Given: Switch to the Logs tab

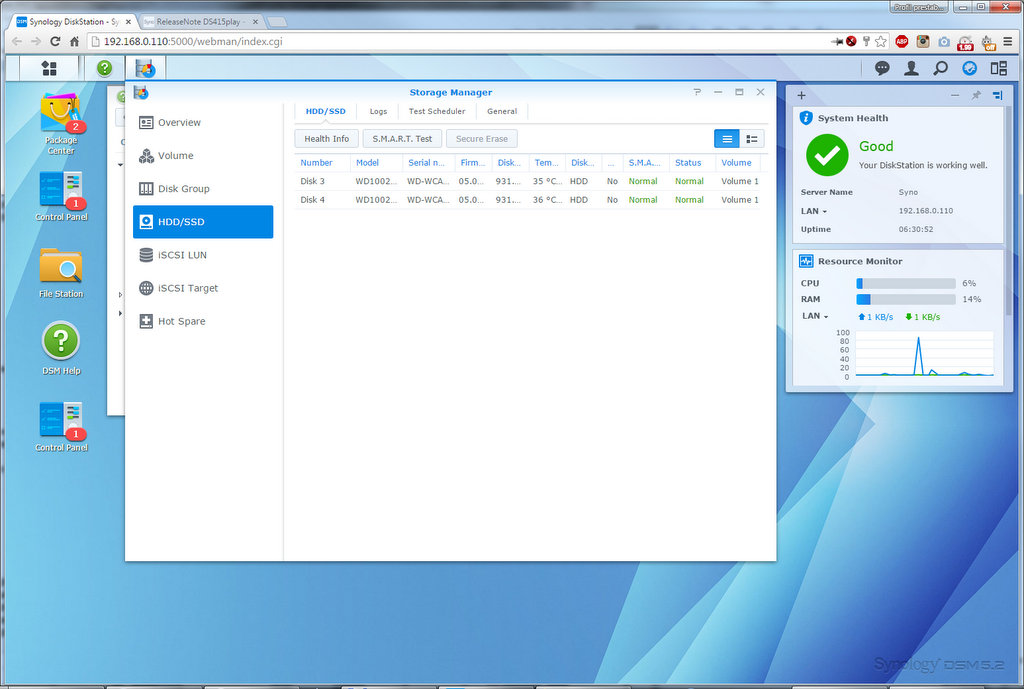Looking at the screenshot, I should tap(378, 112).
